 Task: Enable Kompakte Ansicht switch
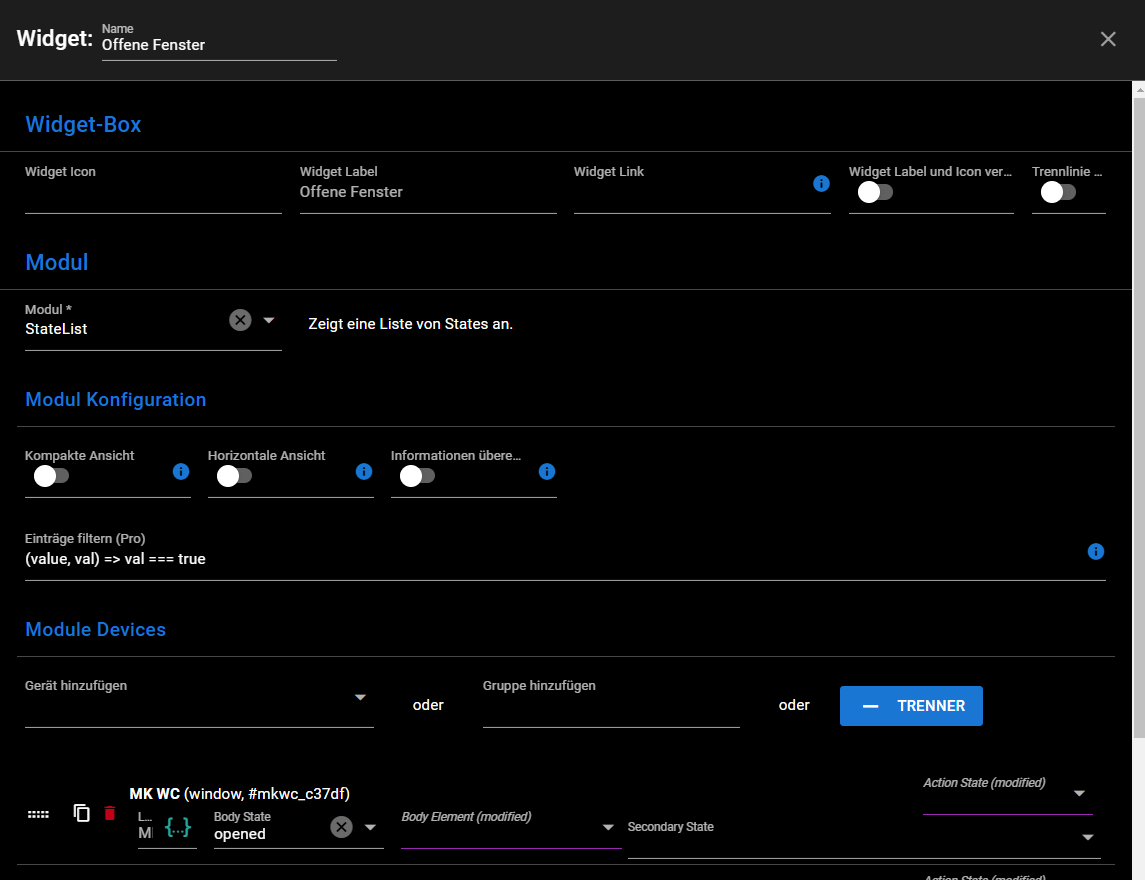click(x=51, y=476)
